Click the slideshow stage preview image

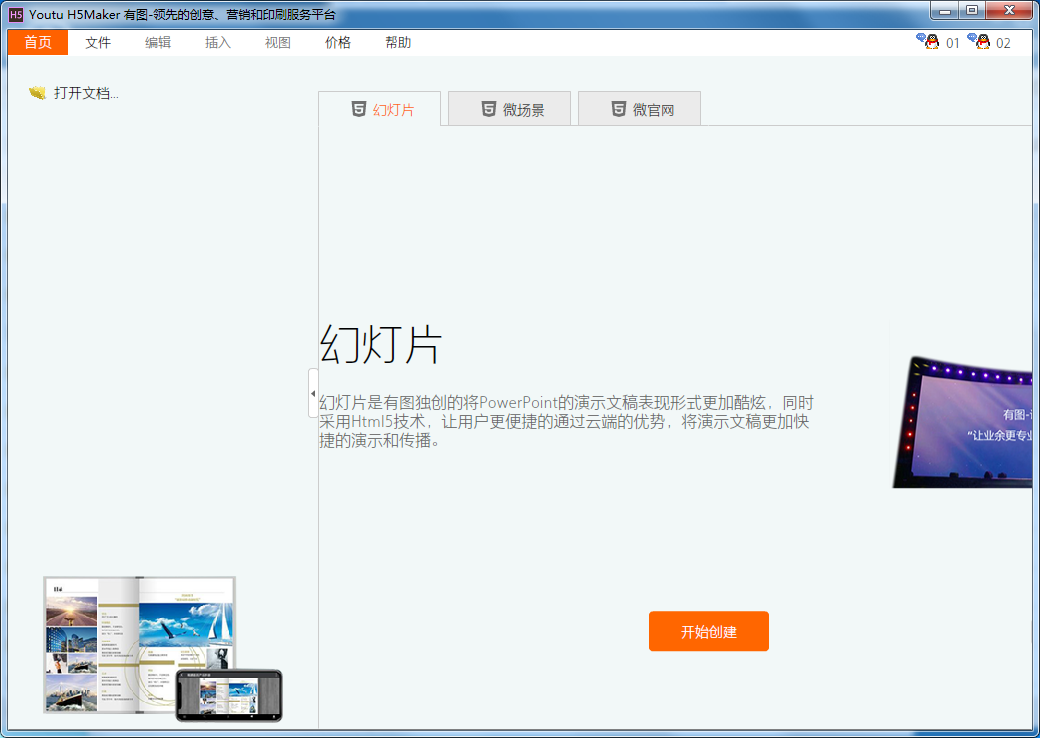(x=962, y=422)
